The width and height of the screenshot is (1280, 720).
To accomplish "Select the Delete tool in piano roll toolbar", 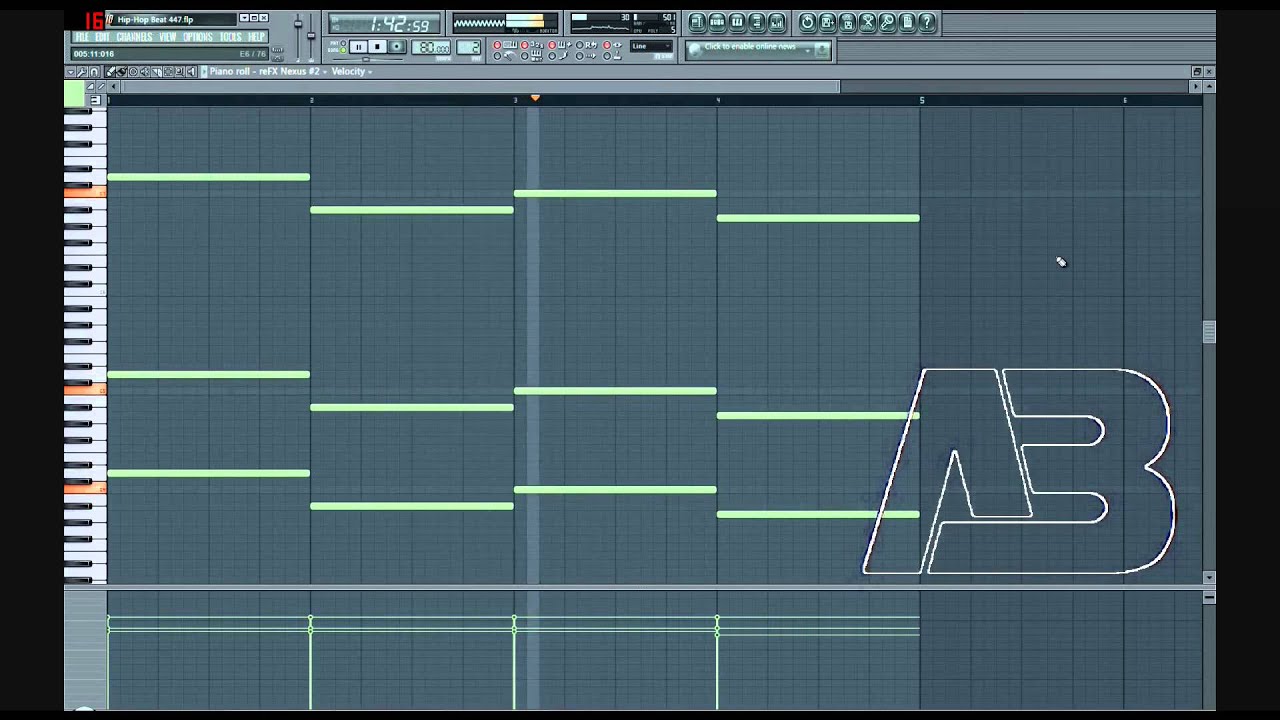I will click(133, 72).
